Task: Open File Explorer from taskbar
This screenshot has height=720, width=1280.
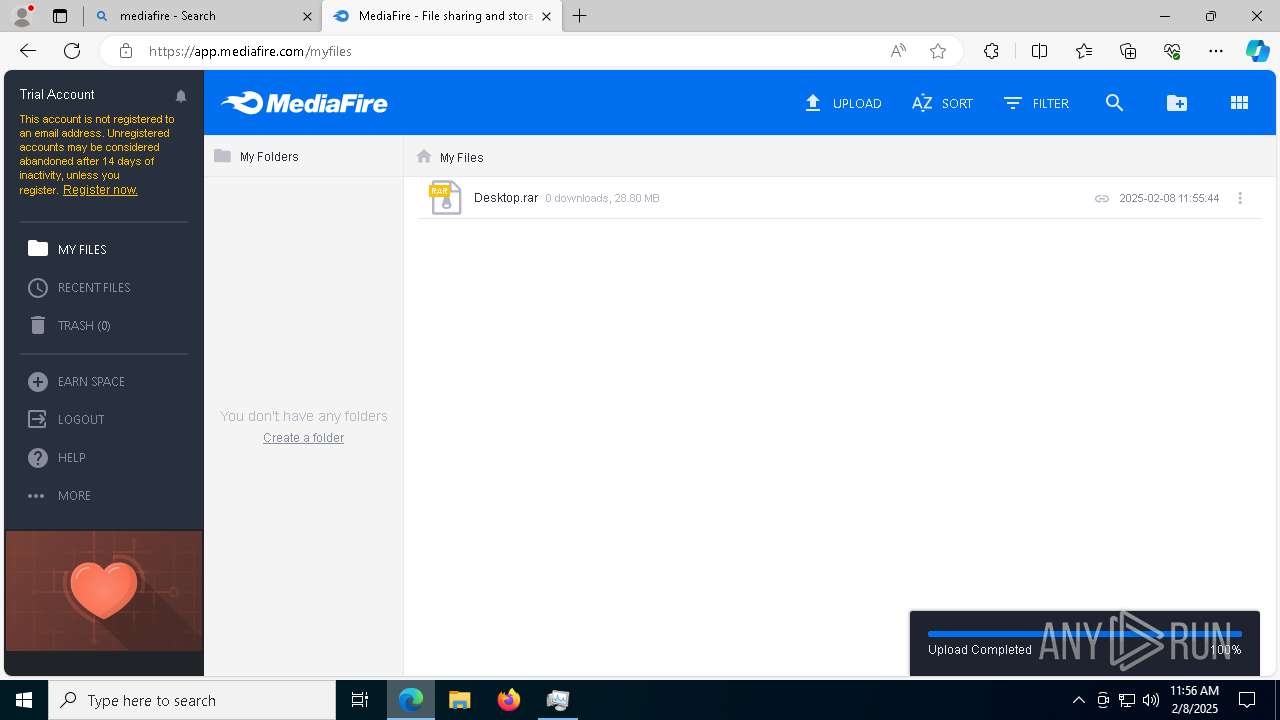Action: tap(460, 700)
